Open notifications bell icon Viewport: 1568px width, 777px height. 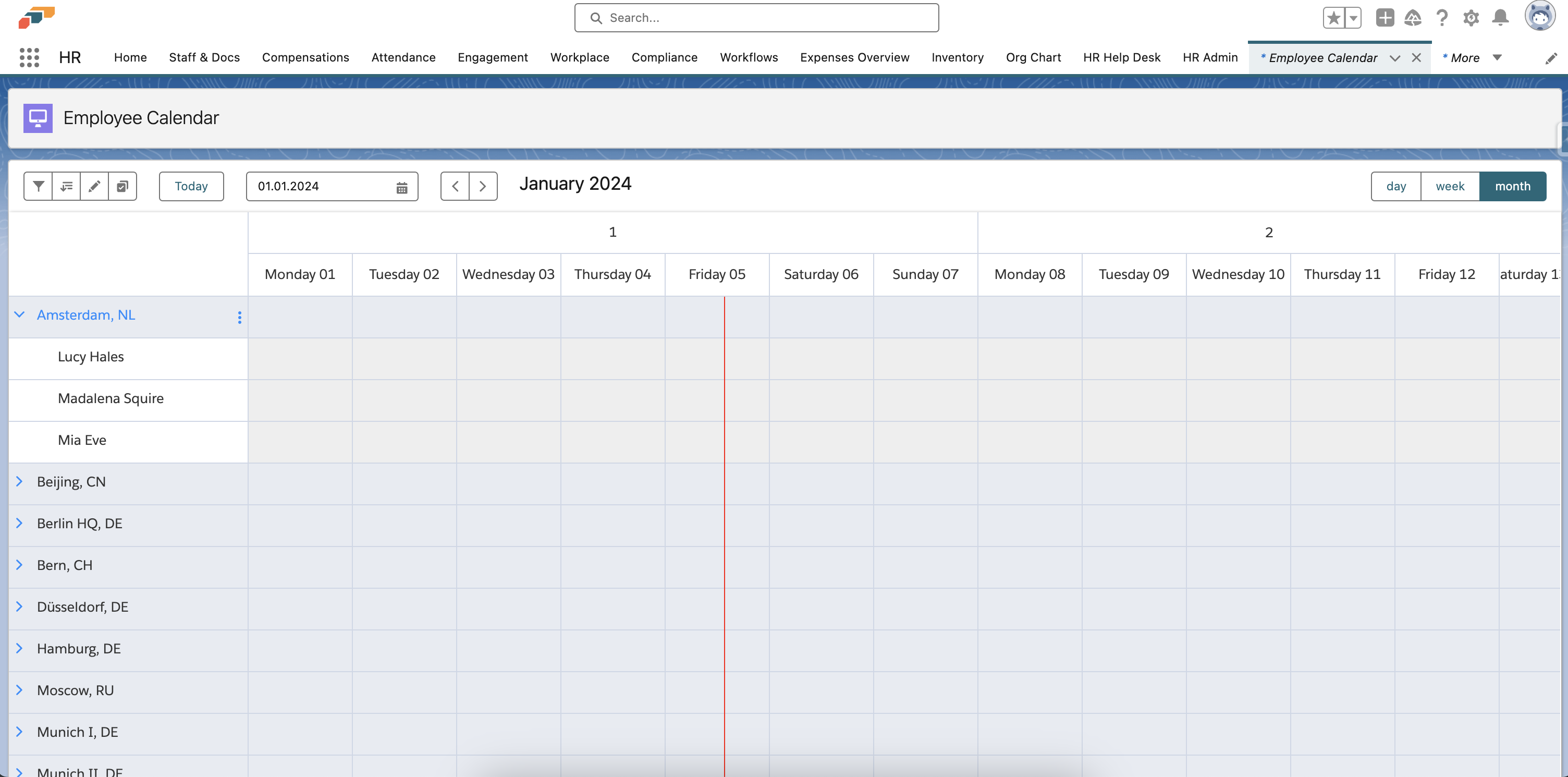click(1500, 18)
